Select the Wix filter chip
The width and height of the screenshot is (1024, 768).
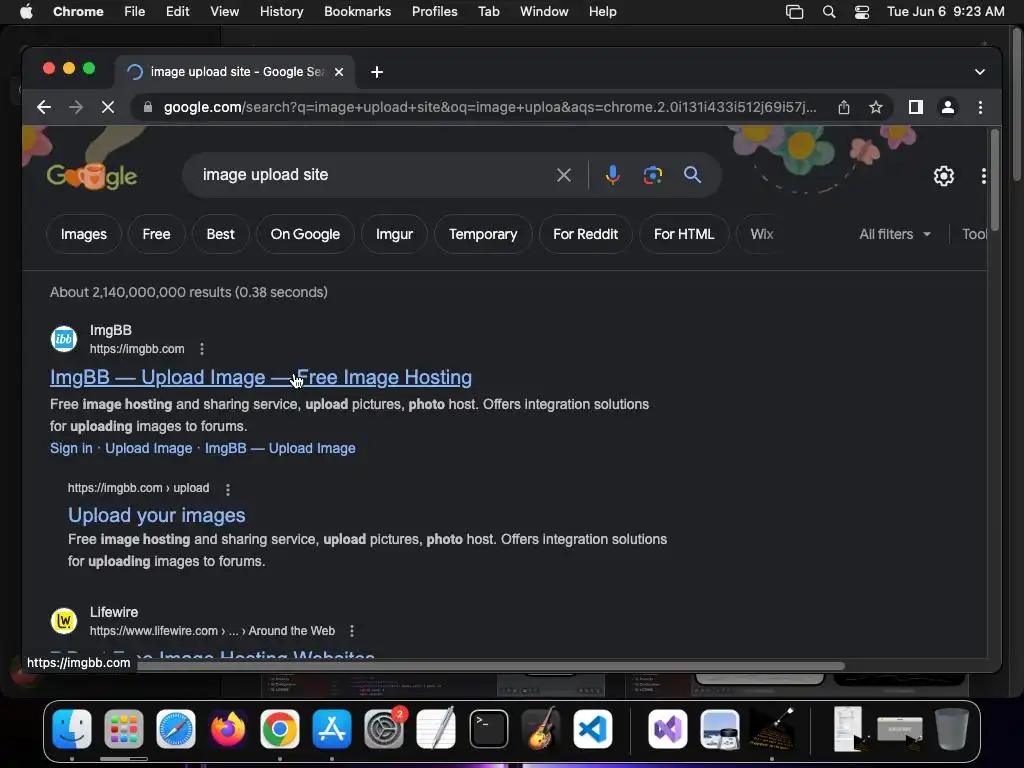tap(761, 234)
